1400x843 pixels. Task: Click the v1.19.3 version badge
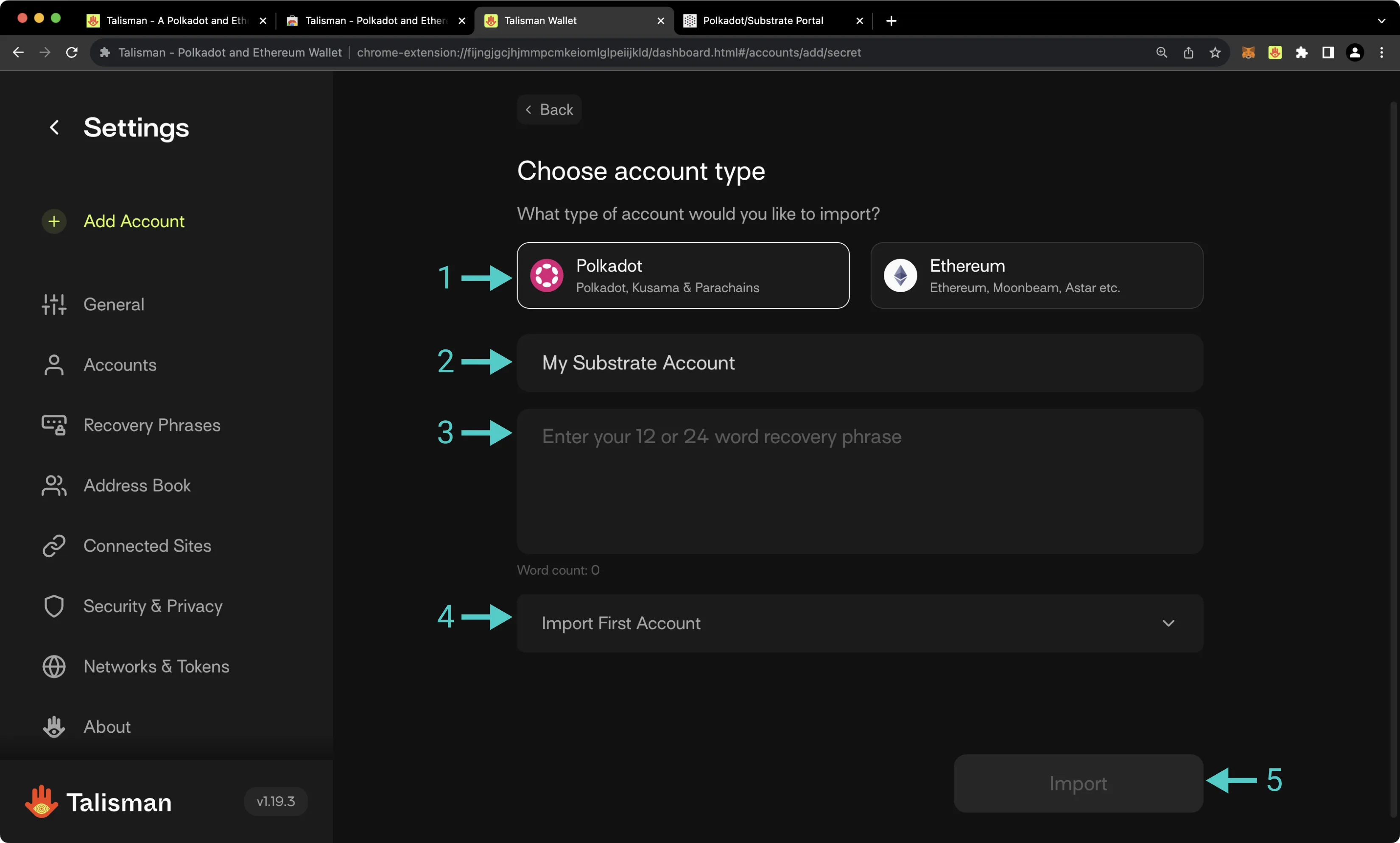click(276, 801)
